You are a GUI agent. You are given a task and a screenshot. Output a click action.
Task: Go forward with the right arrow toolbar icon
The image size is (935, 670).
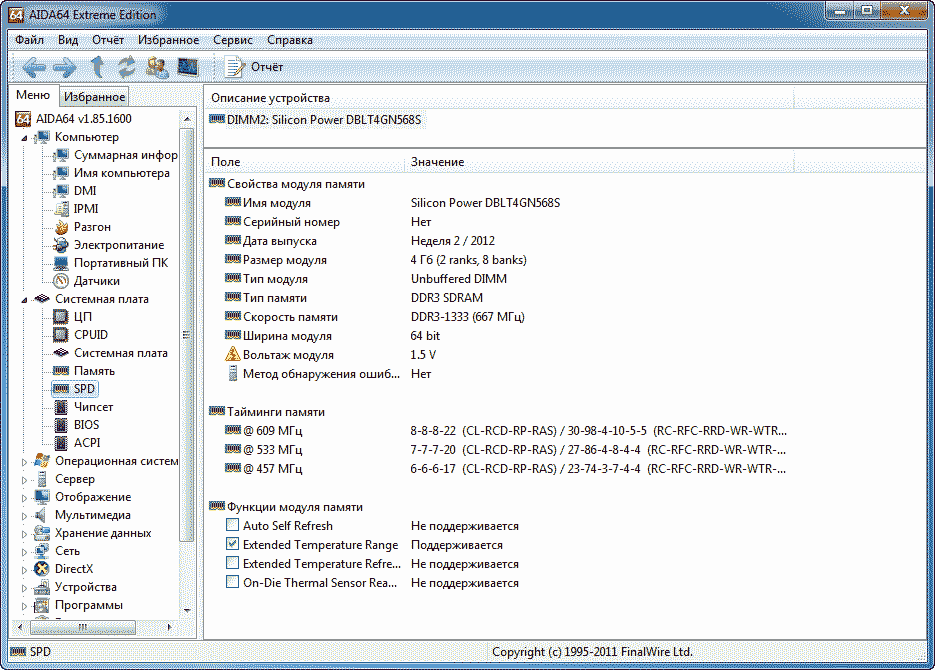pyautogui.click(x=64, y=67)
